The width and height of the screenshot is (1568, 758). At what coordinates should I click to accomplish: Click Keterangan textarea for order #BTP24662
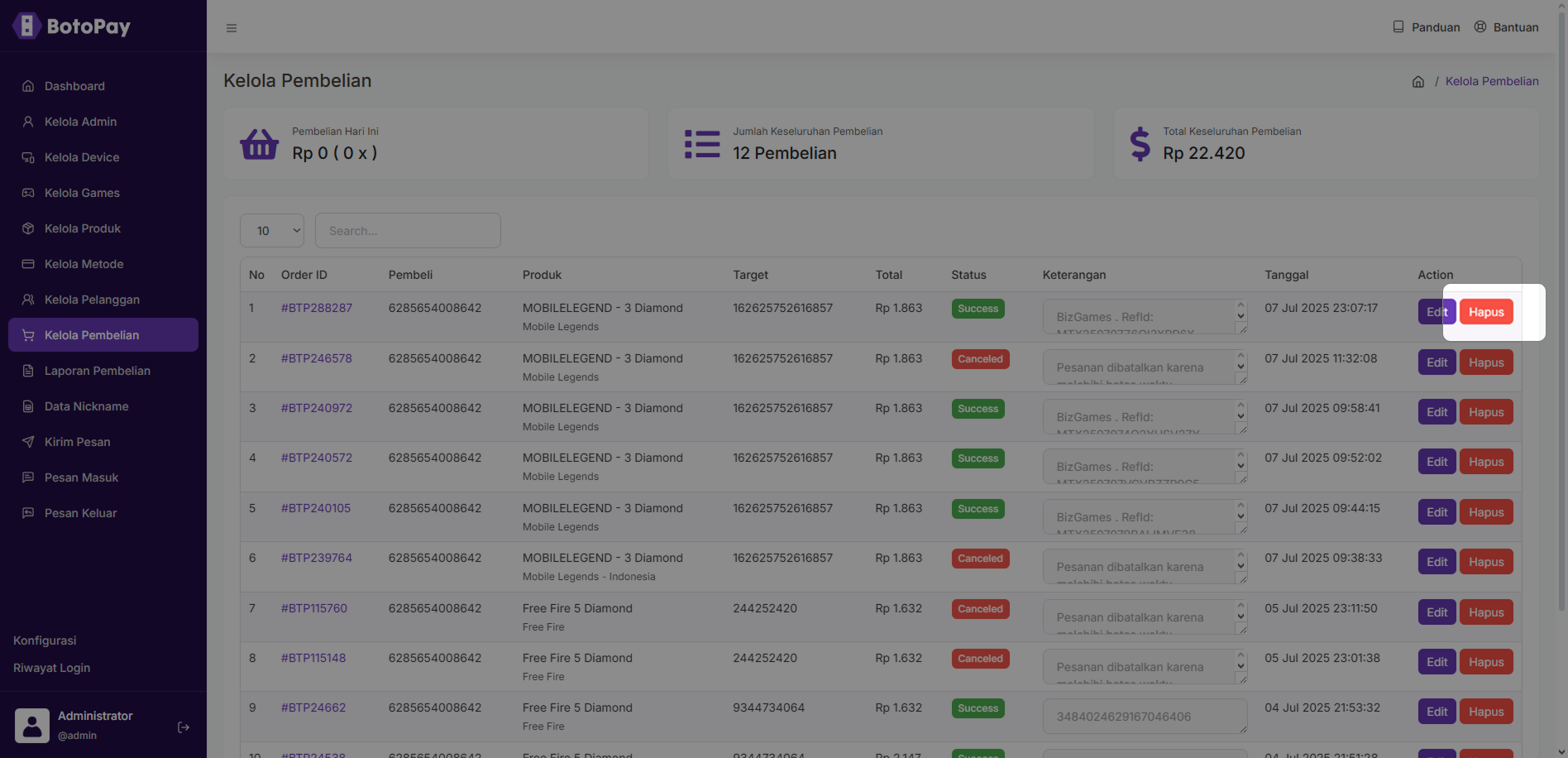tap(1145, 717)
